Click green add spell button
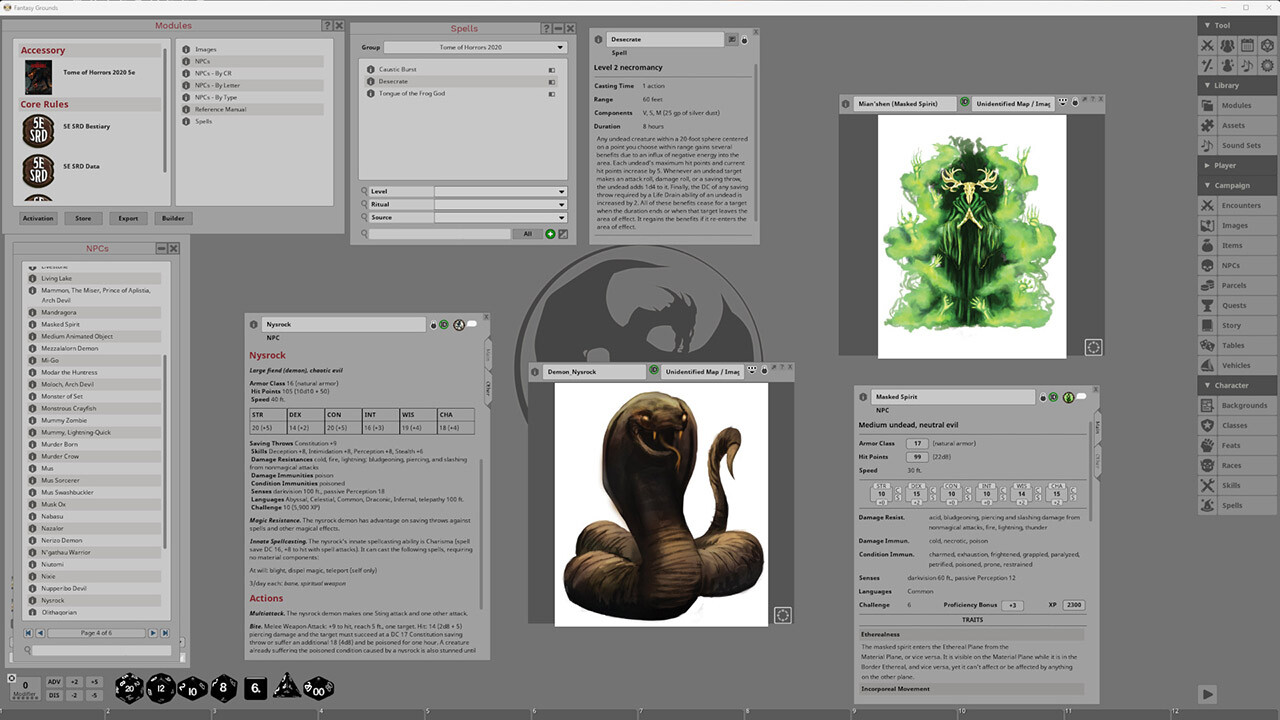 pos(550,234)
